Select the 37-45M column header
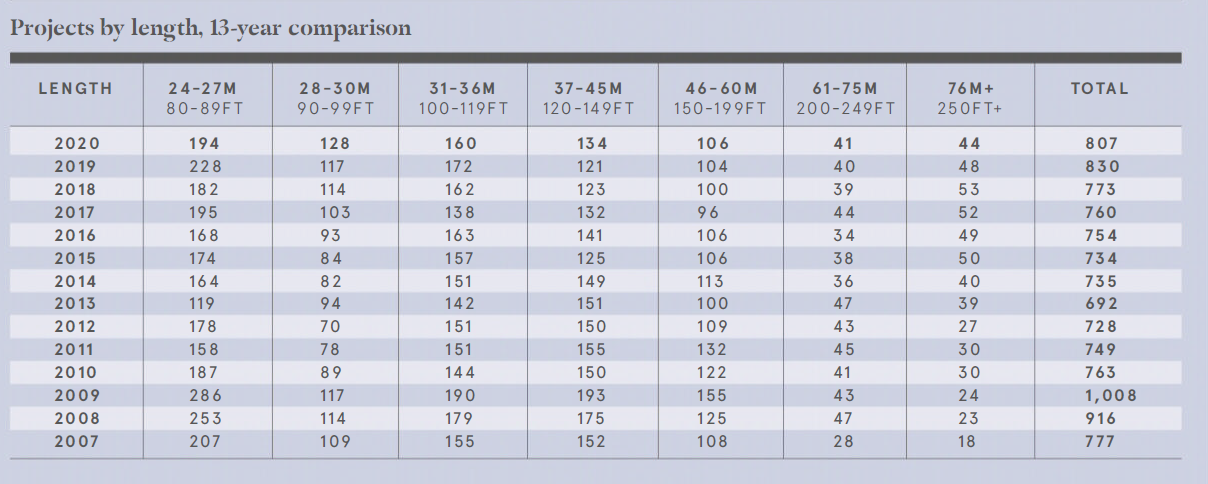1208x484 pixels. [591, 88]
